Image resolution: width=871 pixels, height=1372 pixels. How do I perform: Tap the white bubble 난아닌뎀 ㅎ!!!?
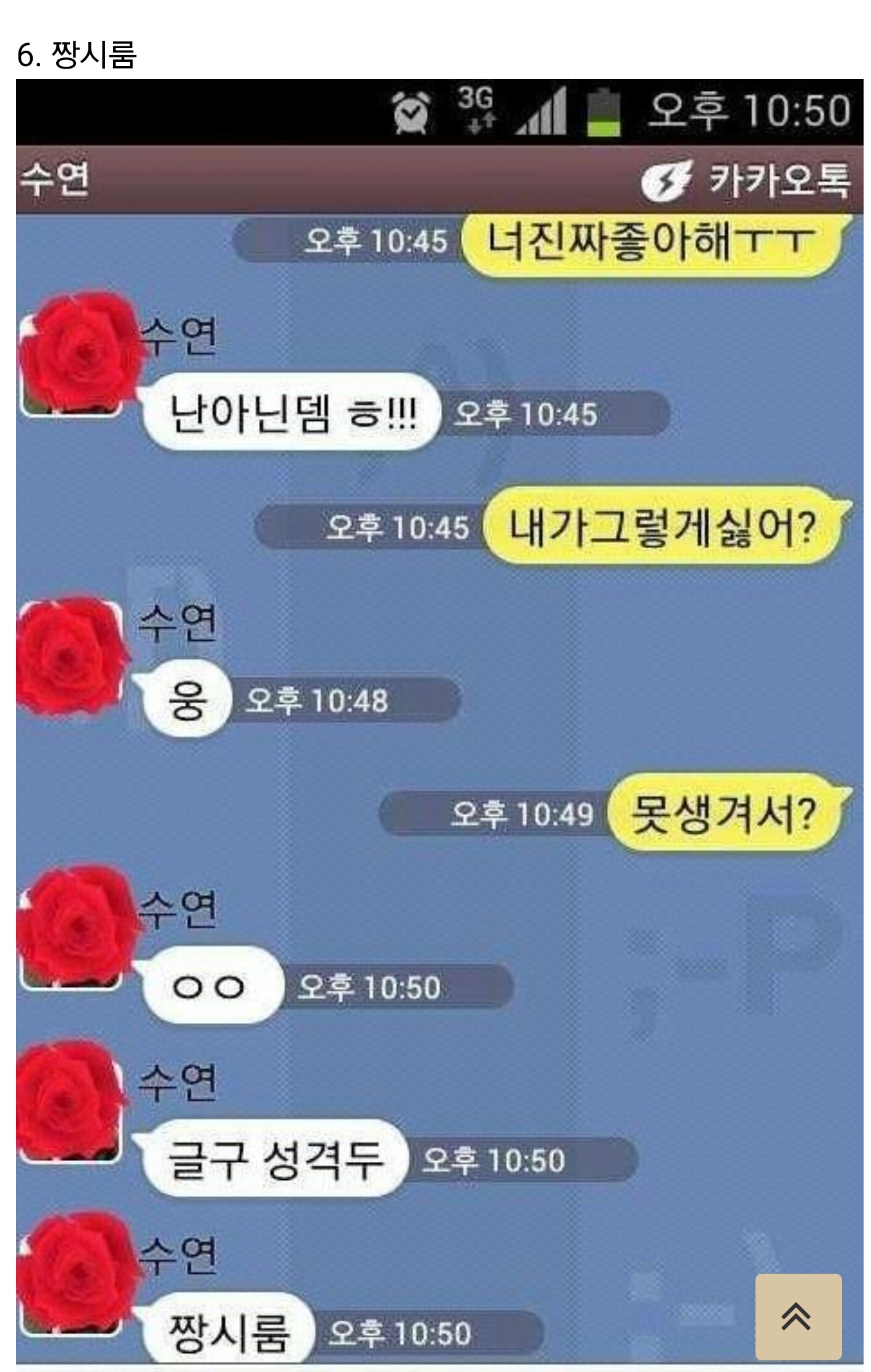pyautogui.click(x=290, y=412)
